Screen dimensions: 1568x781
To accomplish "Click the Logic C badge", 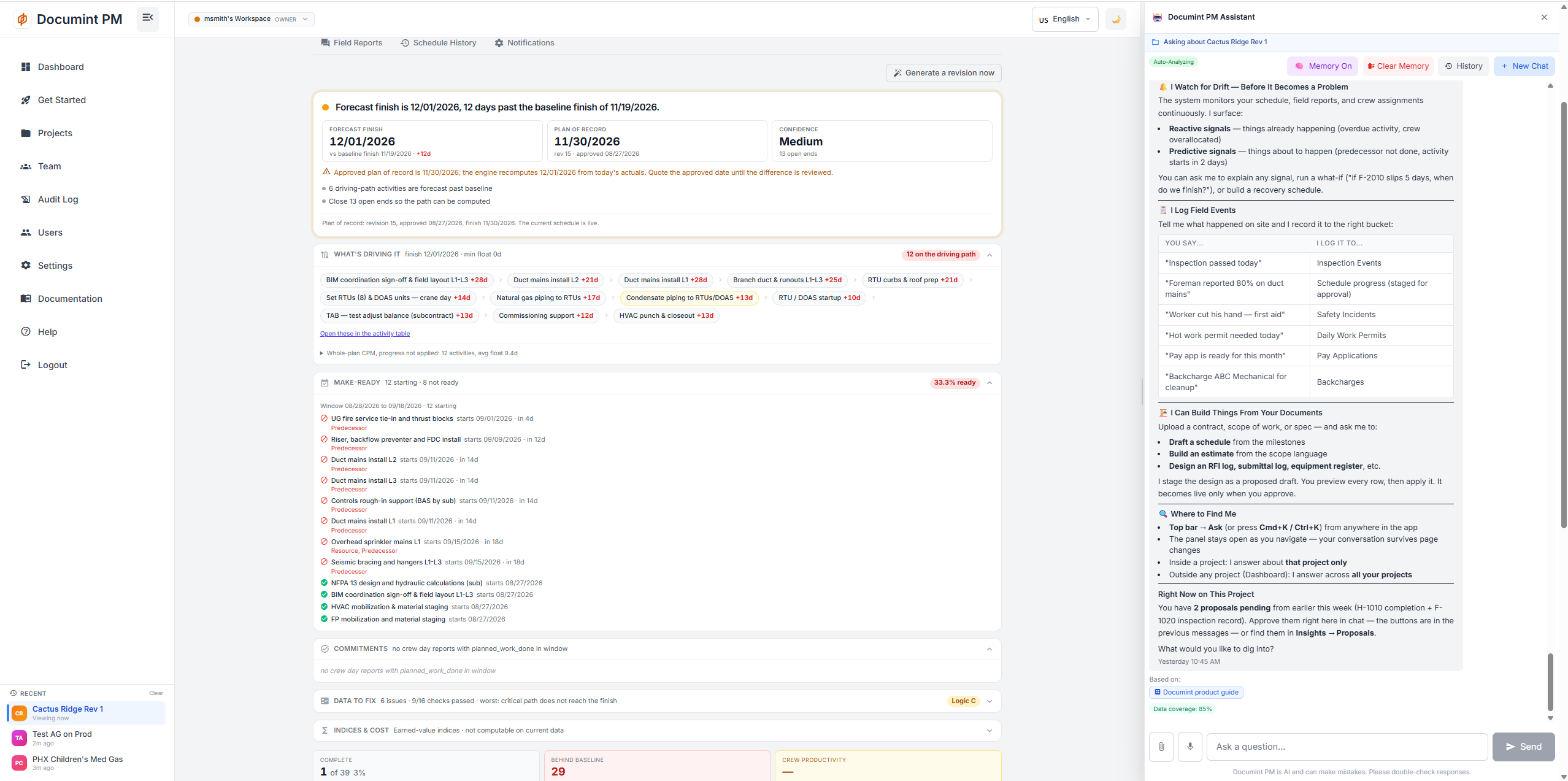I will [x=963, y=701].
